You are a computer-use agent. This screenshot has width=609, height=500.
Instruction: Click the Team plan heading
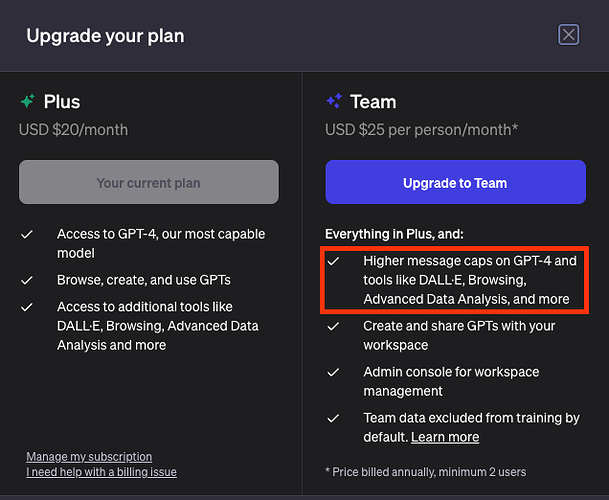373,102
